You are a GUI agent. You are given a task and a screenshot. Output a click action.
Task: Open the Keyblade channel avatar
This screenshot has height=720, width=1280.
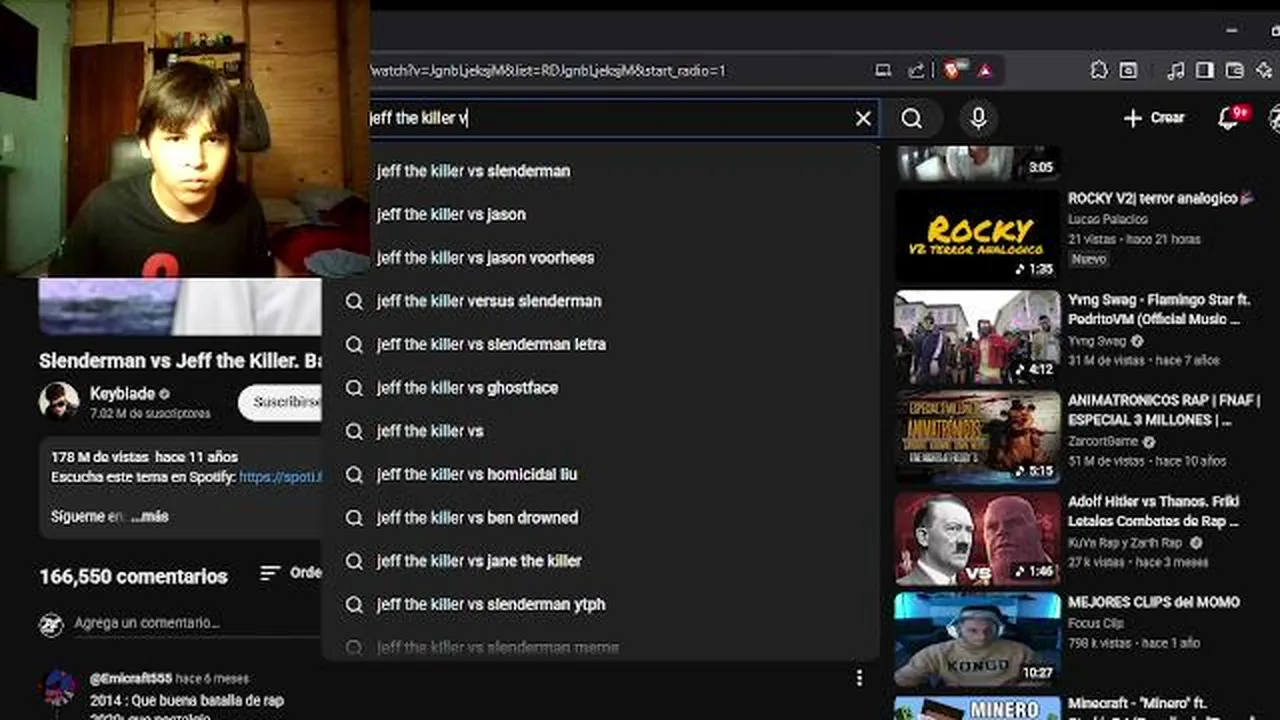pos(59,401)
